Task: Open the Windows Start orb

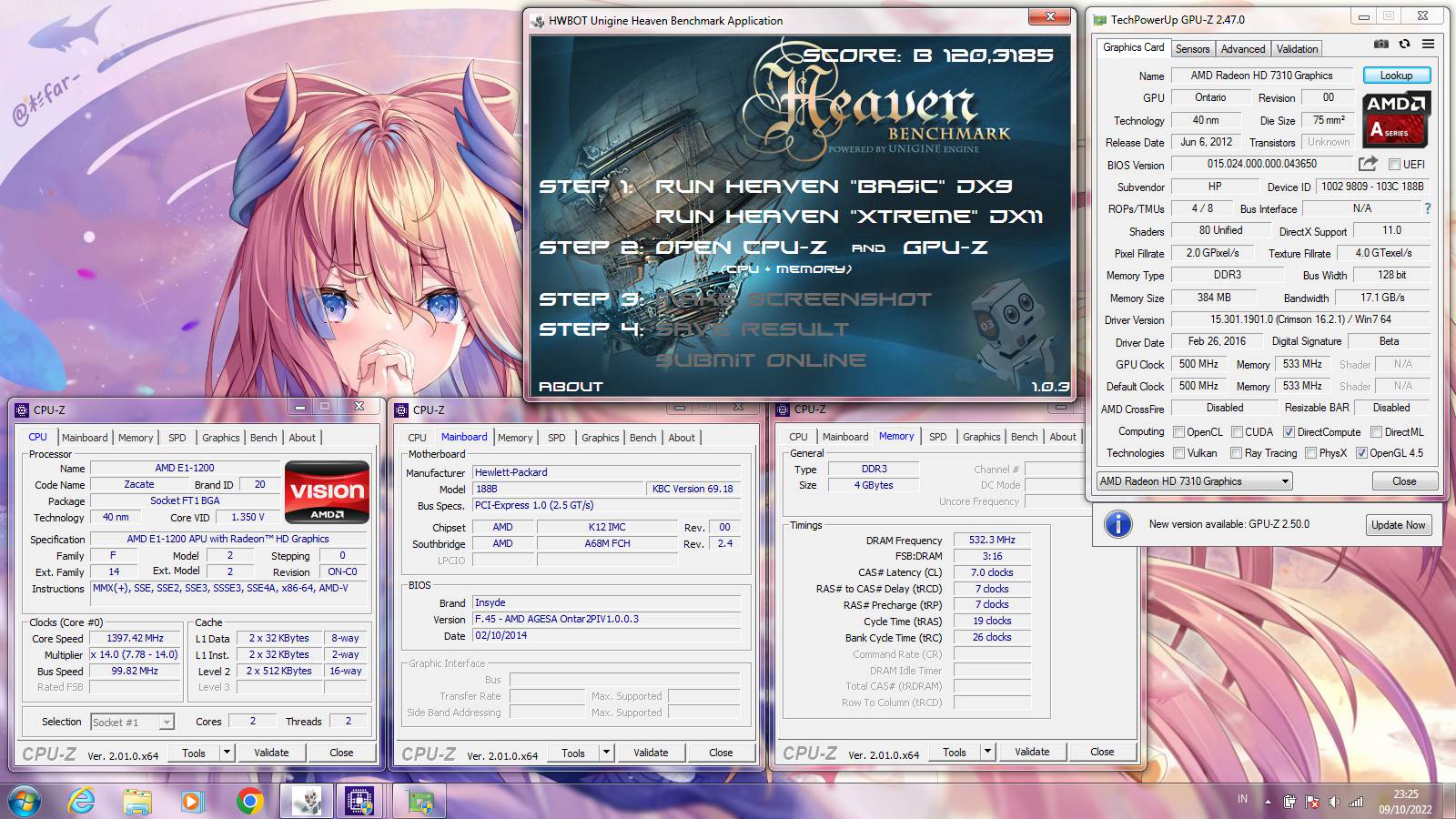Action: tap(25, 801)
